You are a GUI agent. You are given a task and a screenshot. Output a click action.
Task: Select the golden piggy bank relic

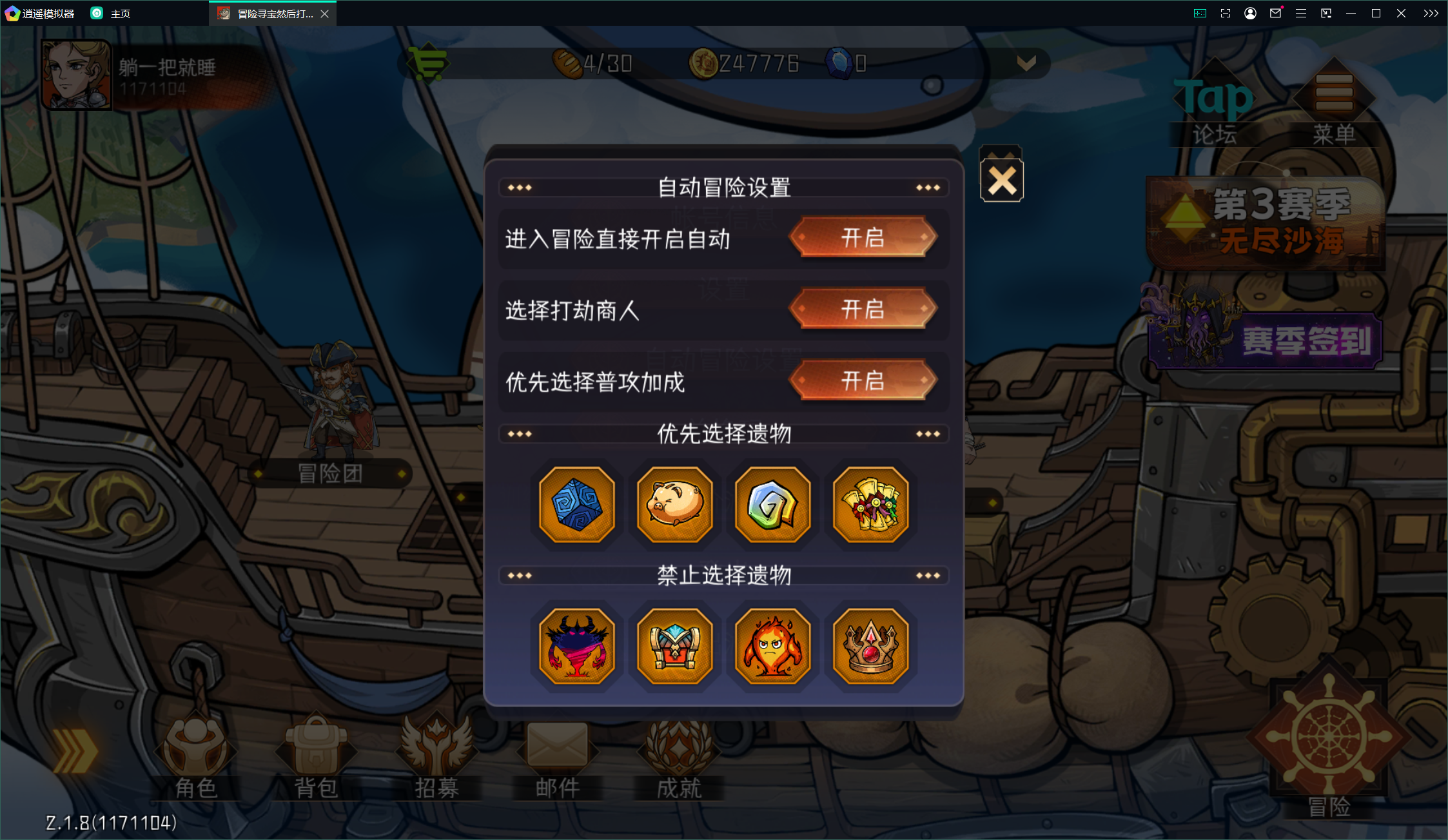674,504
